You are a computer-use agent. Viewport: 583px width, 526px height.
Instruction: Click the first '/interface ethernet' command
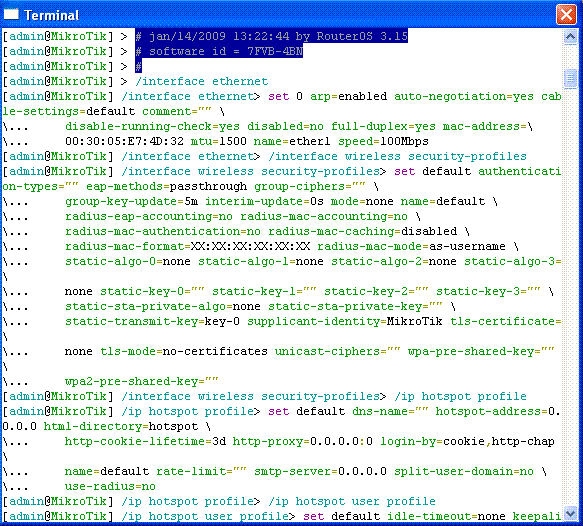coord(201,81)
